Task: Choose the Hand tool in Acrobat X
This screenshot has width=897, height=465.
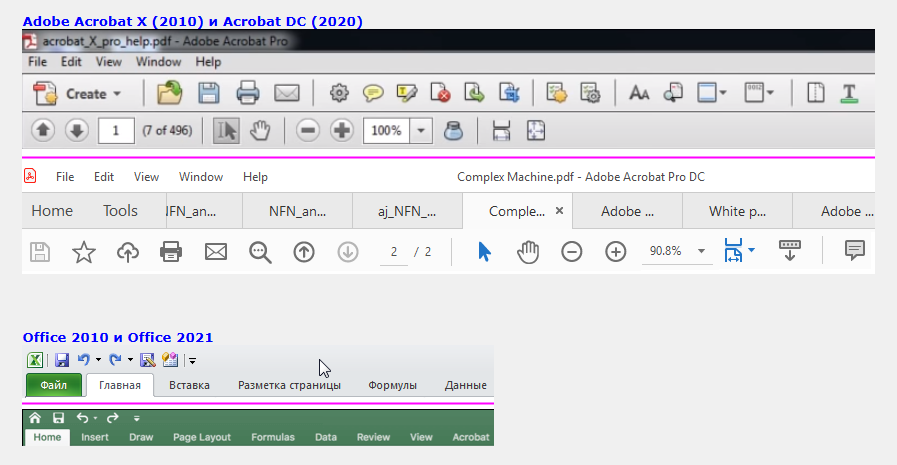Action: [260, 130]
